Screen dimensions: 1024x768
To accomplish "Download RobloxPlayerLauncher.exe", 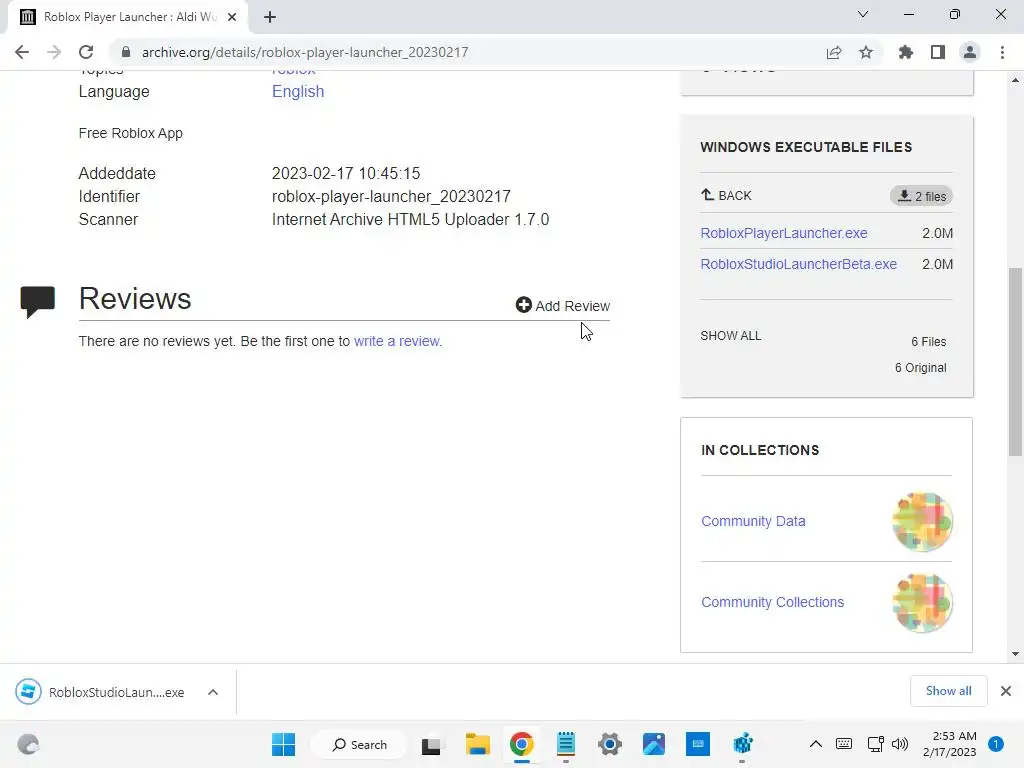I will (x=784, y=233).
